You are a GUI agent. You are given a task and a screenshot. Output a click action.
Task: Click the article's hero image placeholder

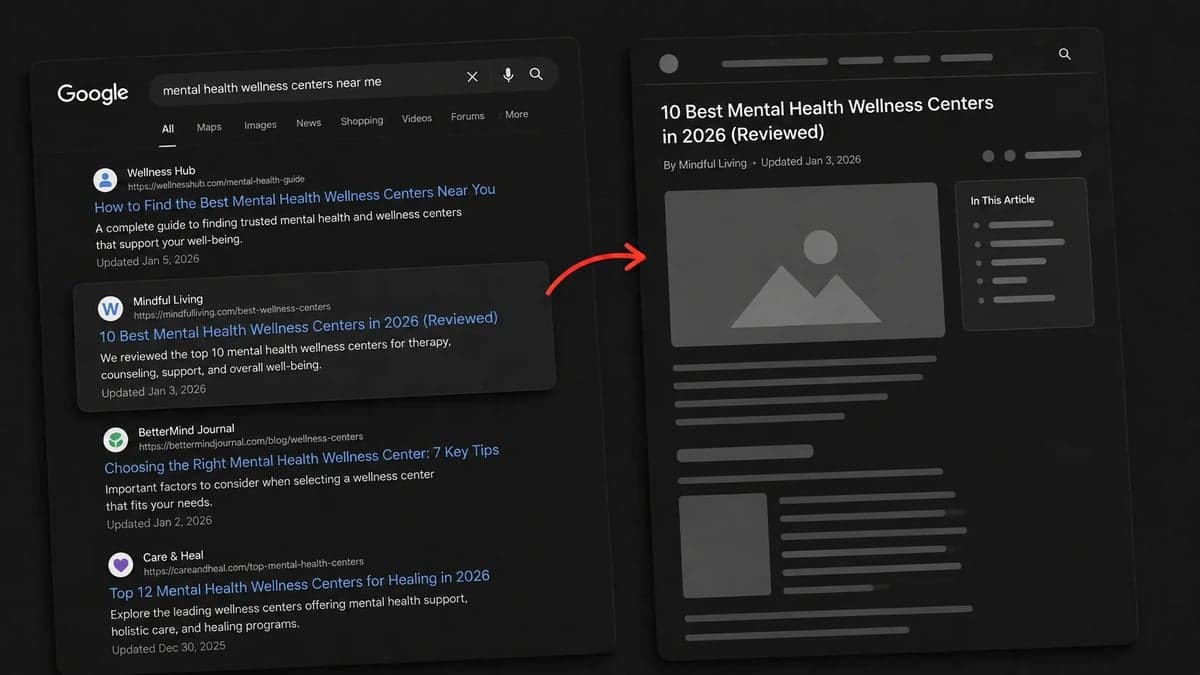click(x=804, y=264)
